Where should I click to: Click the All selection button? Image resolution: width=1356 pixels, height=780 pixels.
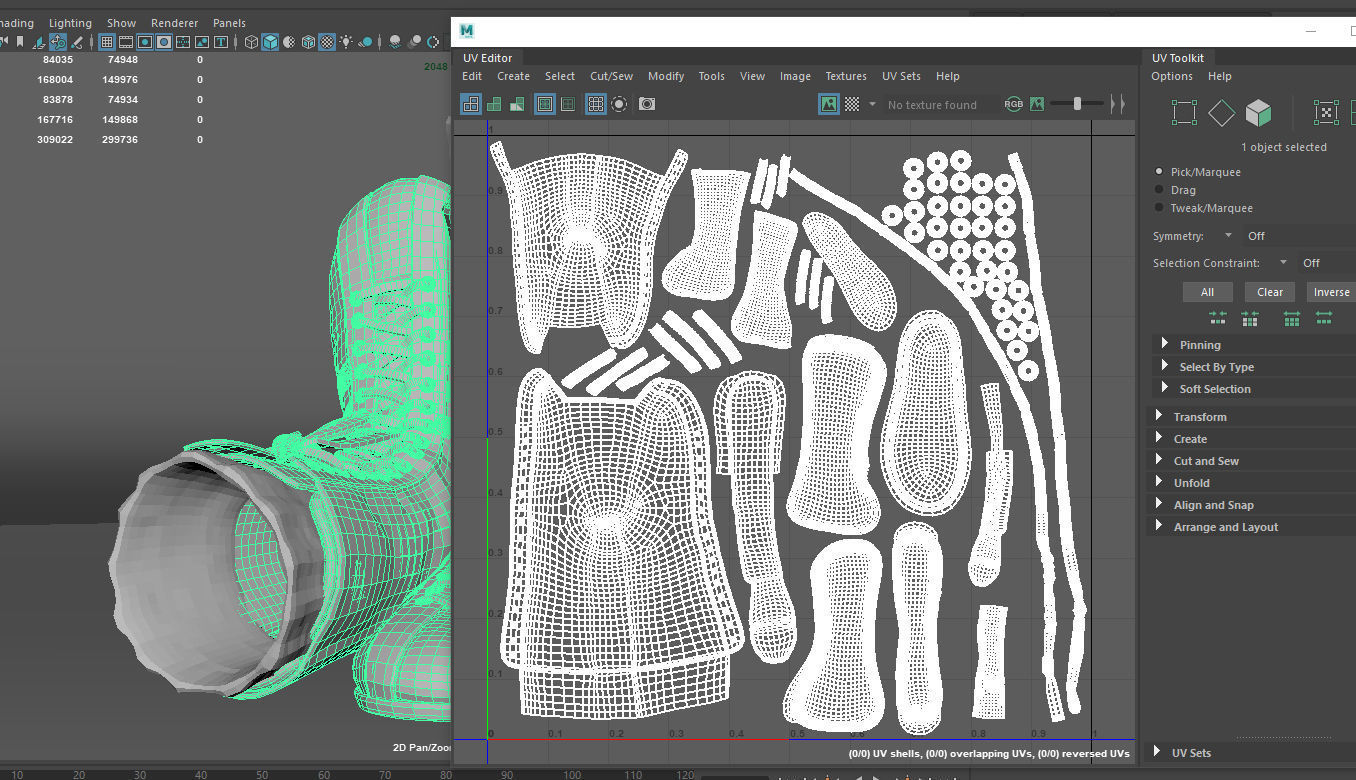tap(1207, 292)
